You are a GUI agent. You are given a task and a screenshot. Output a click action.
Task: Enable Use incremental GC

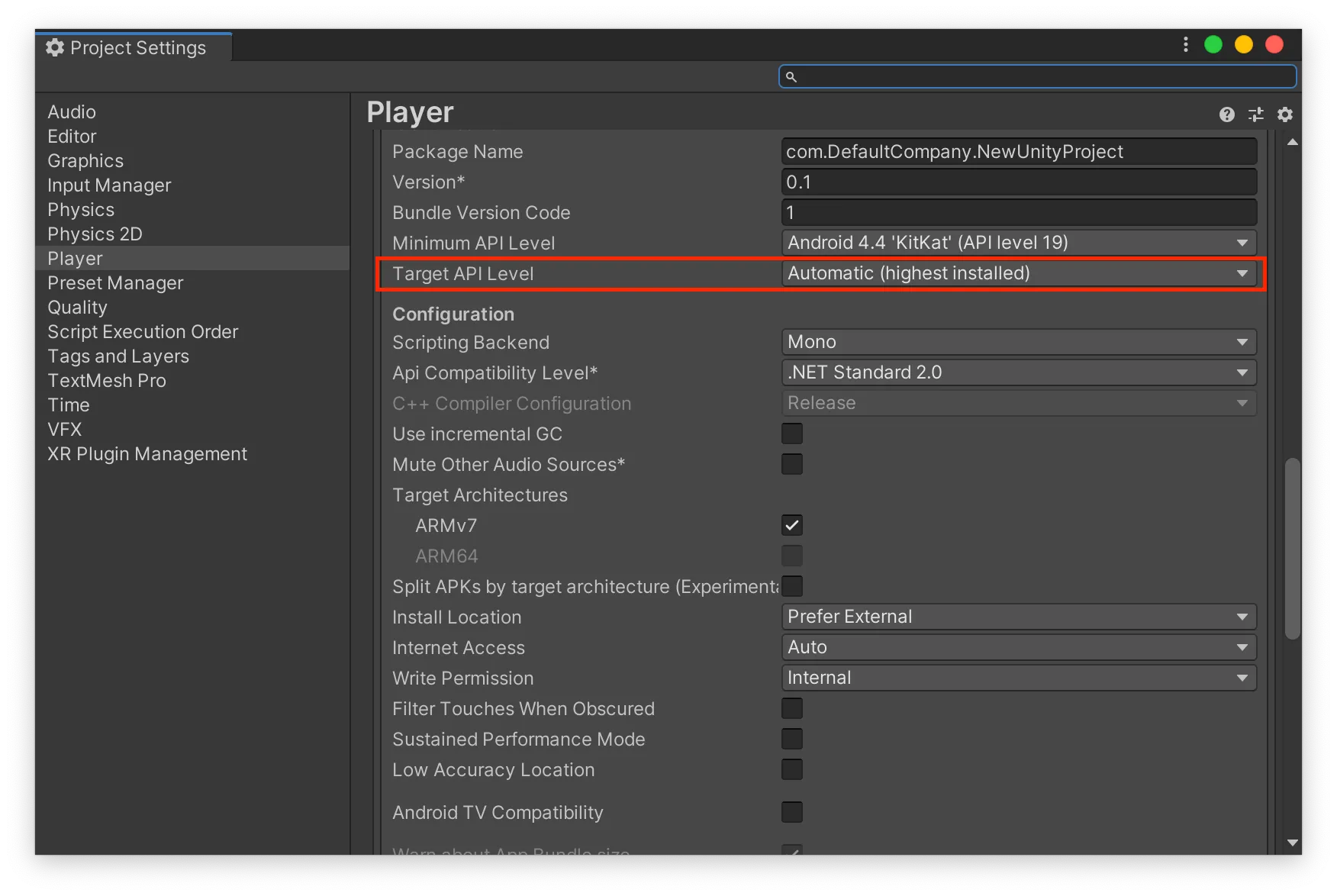click(x=791, y=433)
